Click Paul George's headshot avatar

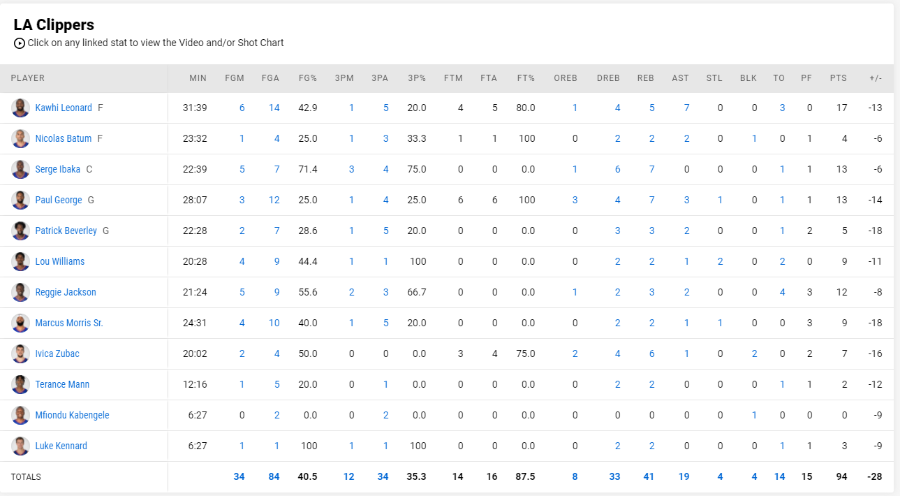[x=20, y=200]
